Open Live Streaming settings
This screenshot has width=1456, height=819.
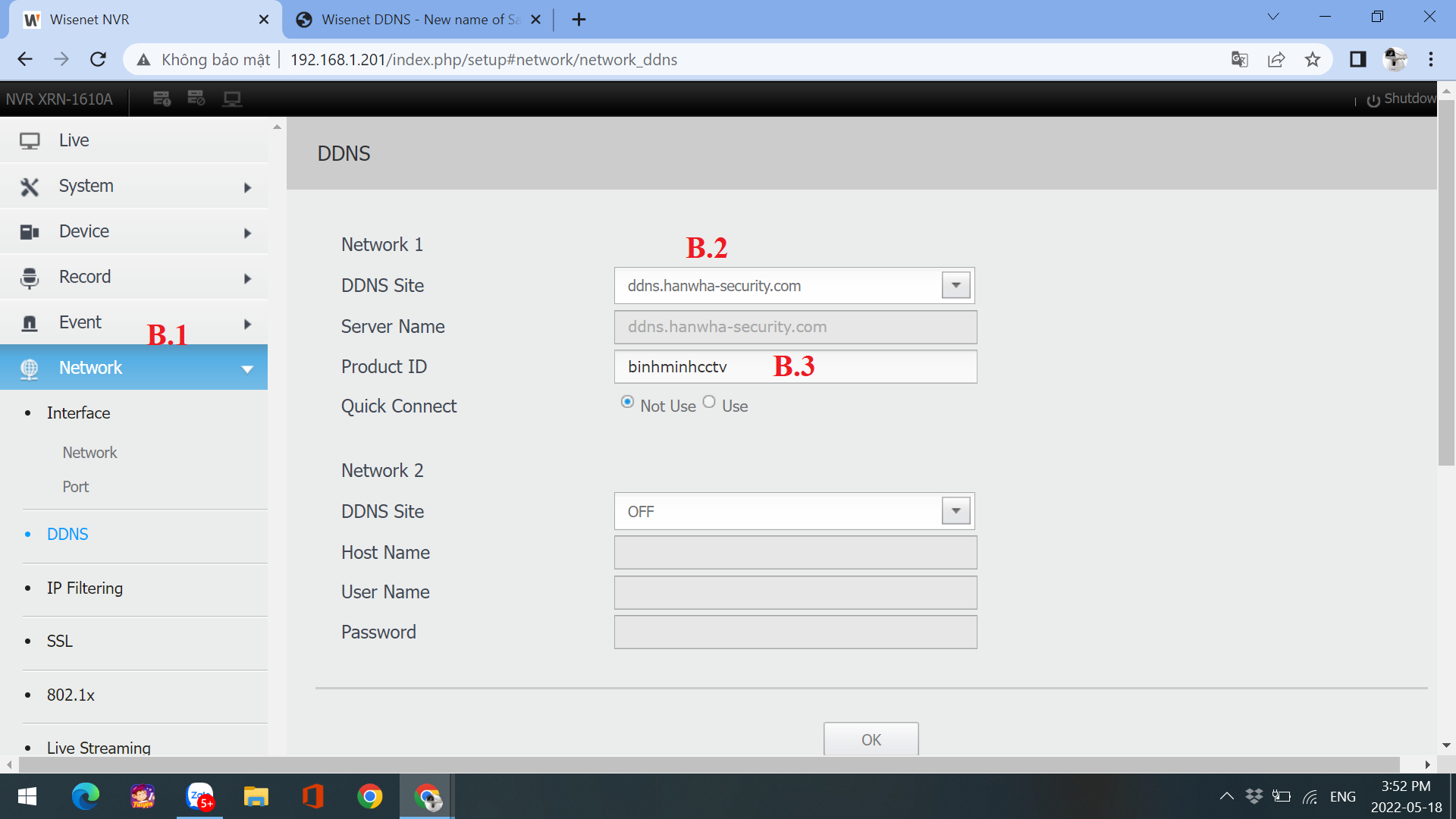point(99,748)
